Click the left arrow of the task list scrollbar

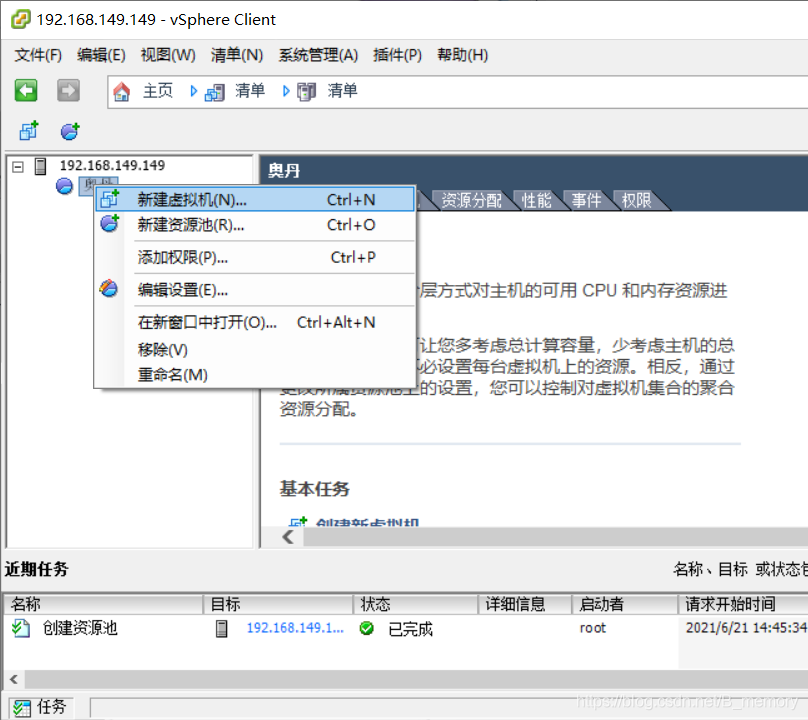click(14, 679)
